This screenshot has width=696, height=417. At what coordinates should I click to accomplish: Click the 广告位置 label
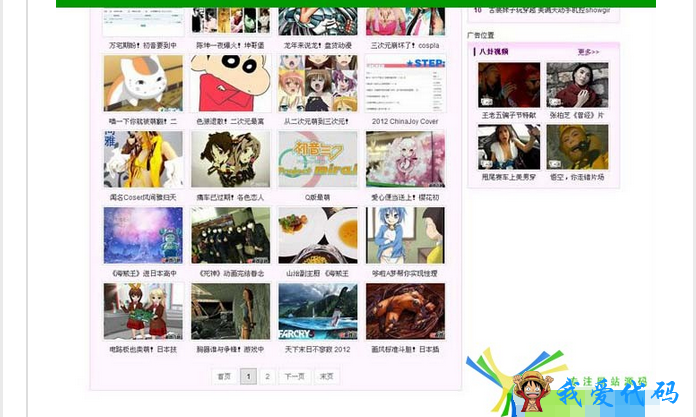pos(480,36)
